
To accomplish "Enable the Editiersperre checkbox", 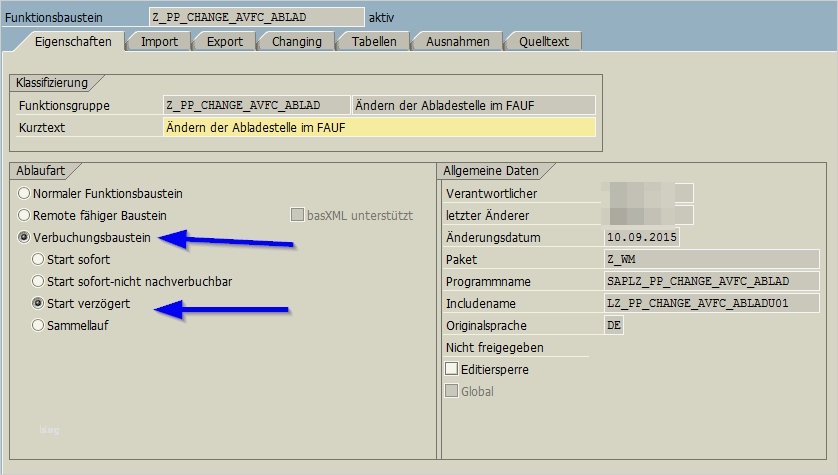I will pyautogui.click(x=452, y=369).
